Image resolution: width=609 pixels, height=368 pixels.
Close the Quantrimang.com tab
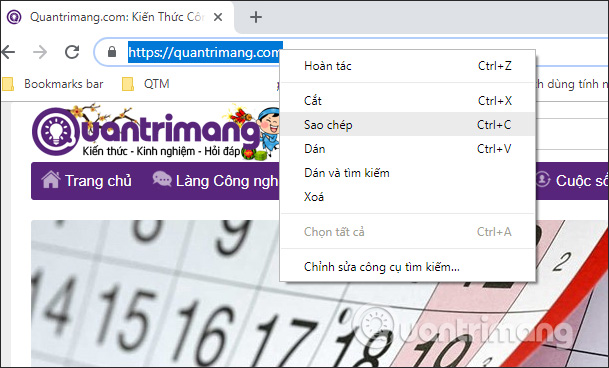click(218, 17)
